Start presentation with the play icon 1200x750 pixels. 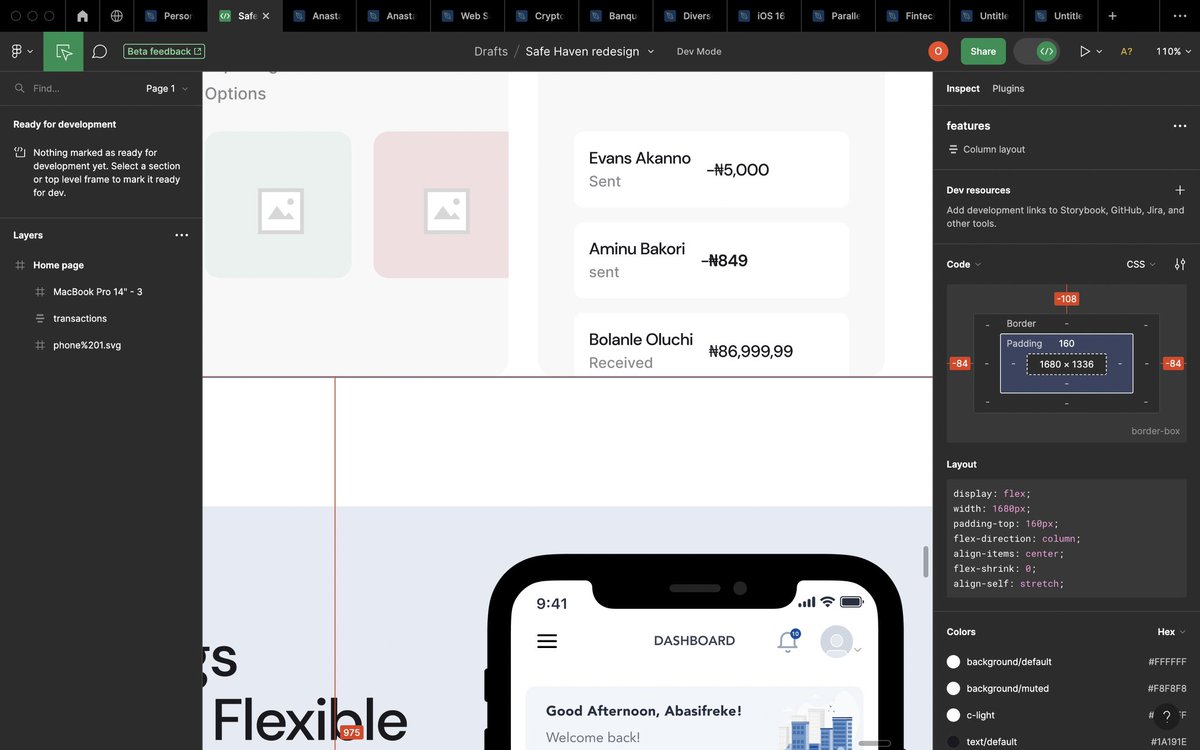1087,51
